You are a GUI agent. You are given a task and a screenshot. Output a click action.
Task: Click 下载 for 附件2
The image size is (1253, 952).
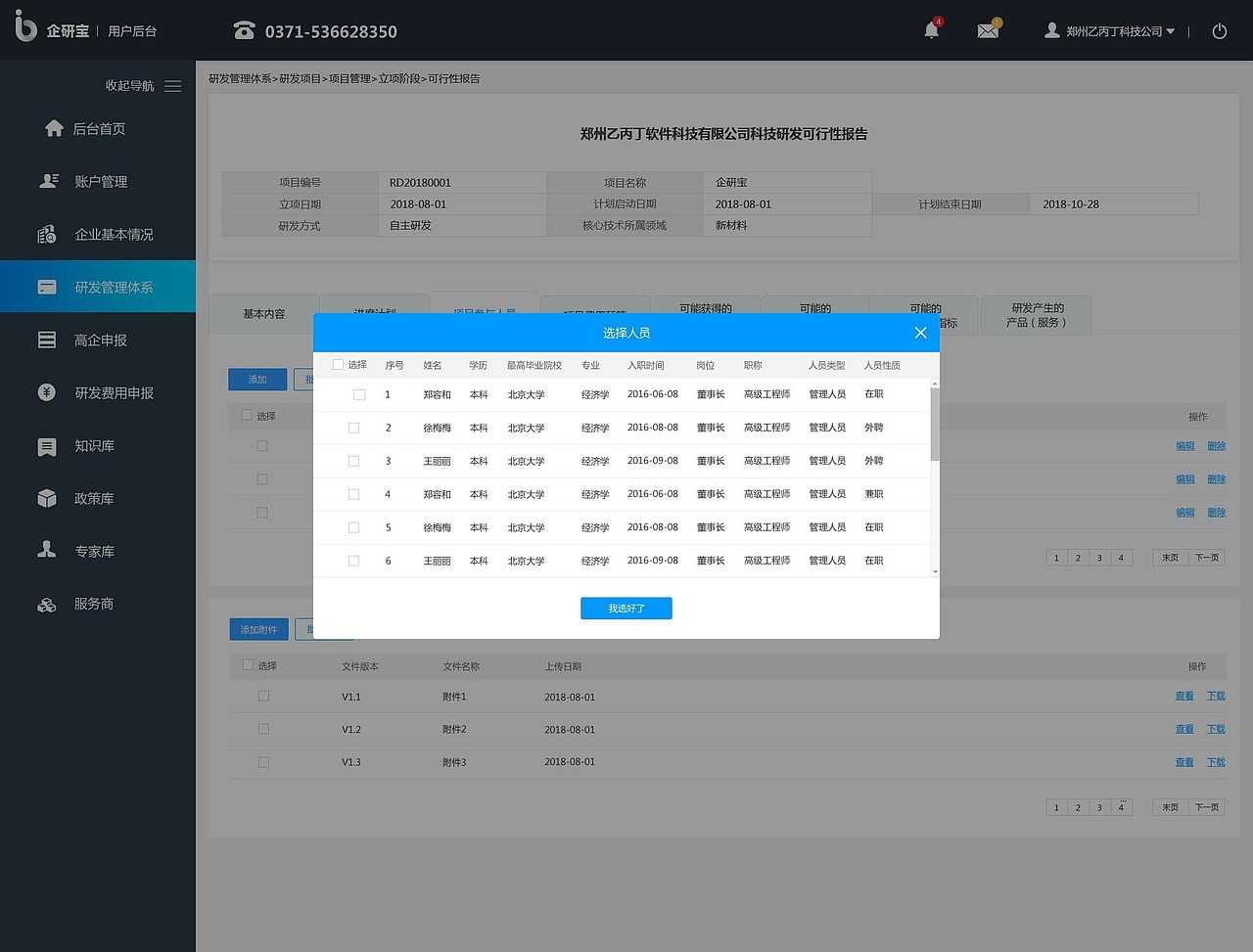tap(1216, 730)
